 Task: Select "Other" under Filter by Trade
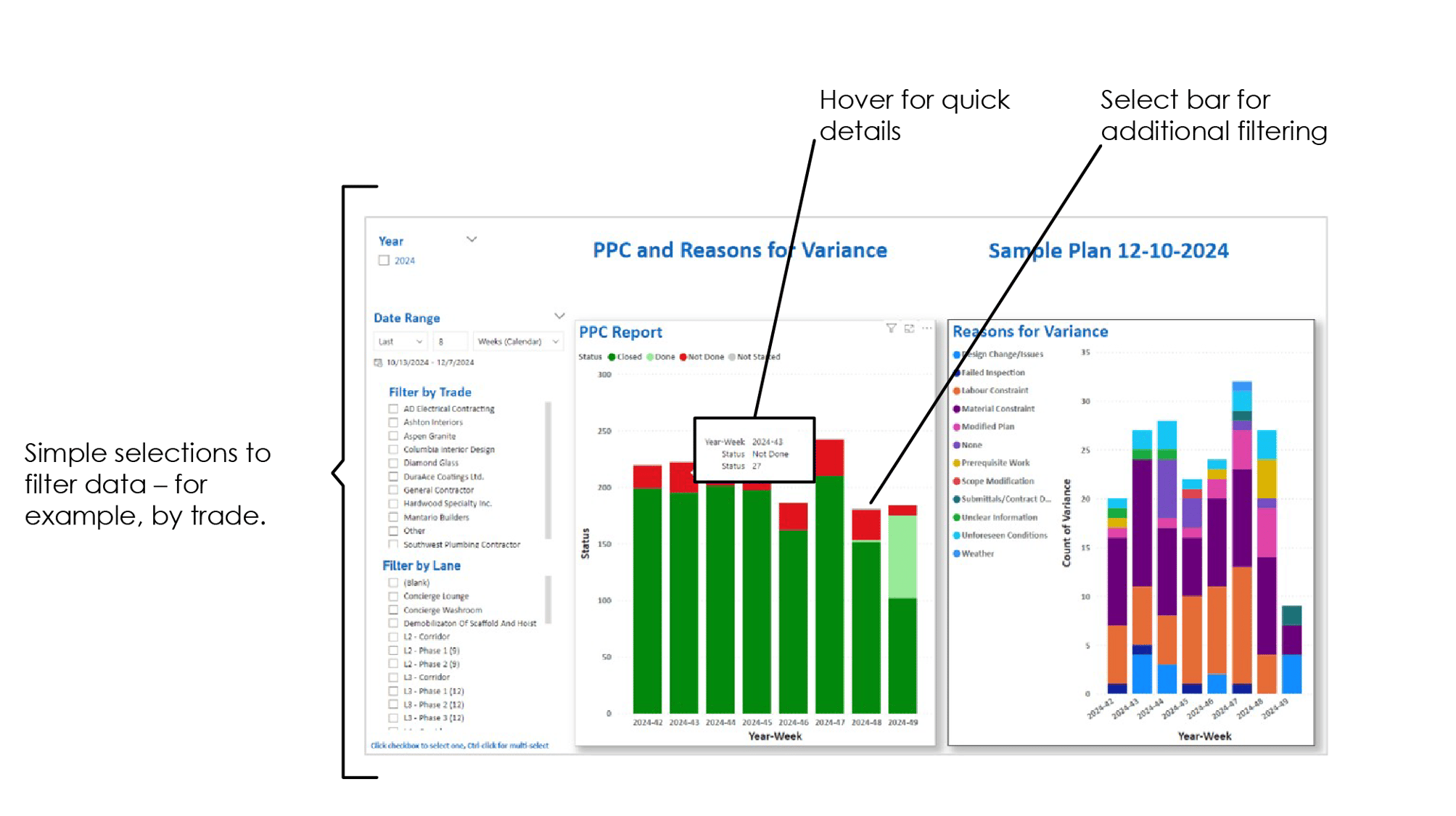(392, 530)
